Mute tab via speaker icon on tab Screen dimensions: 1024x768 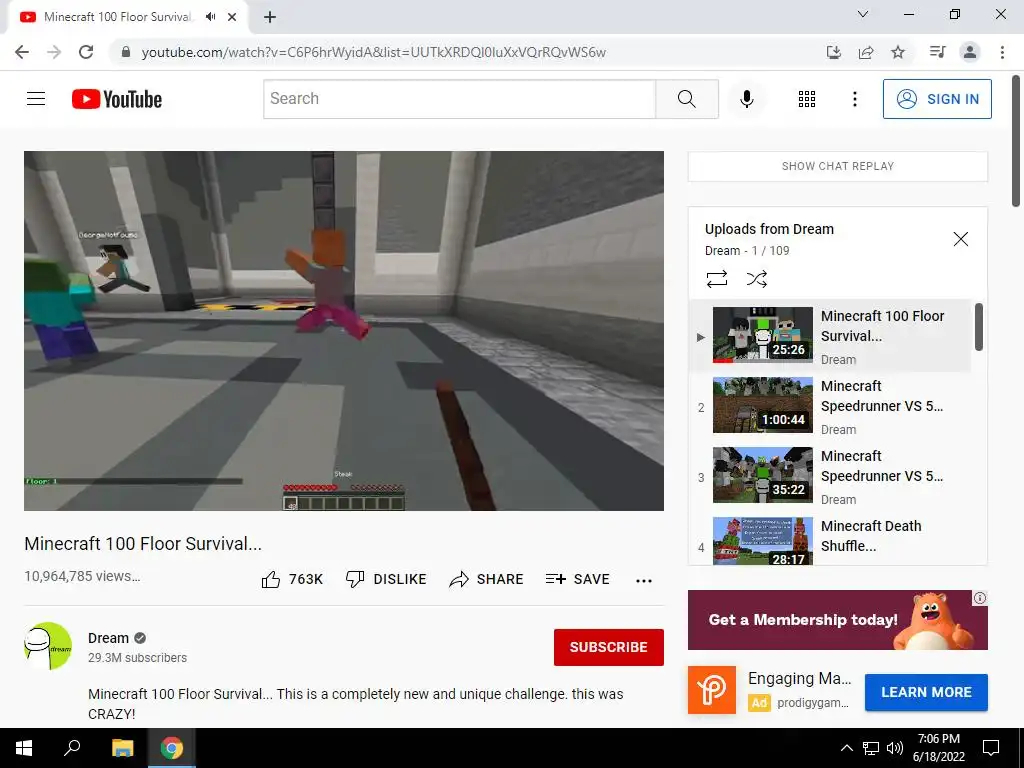[210, 17]
